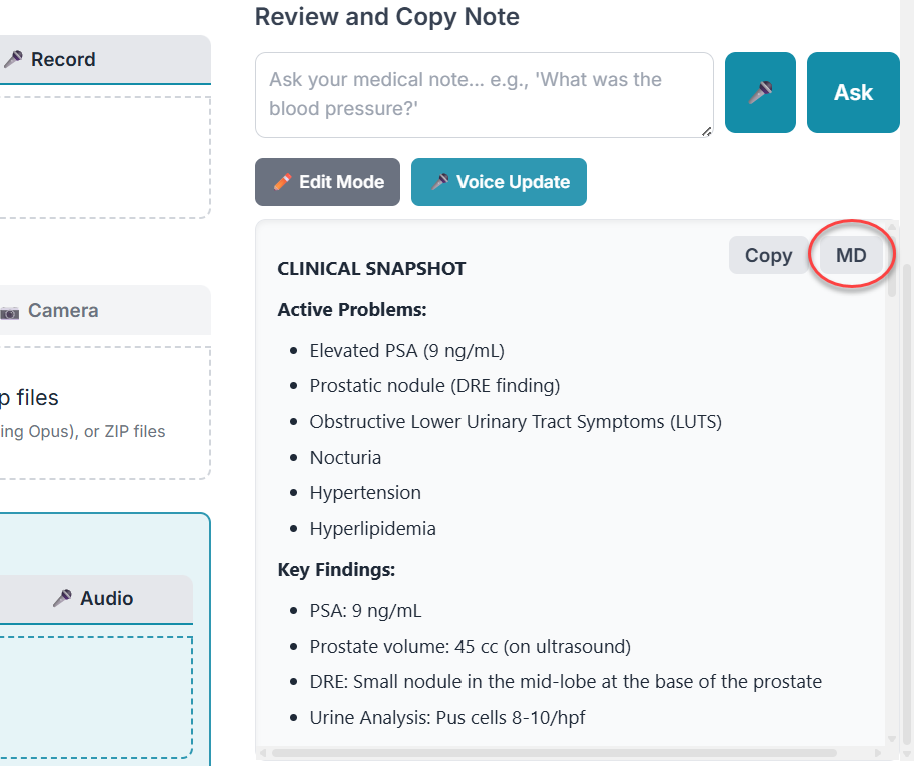Start a Voice Update
This screenshot has height=766, width=918.
[498, 182]
